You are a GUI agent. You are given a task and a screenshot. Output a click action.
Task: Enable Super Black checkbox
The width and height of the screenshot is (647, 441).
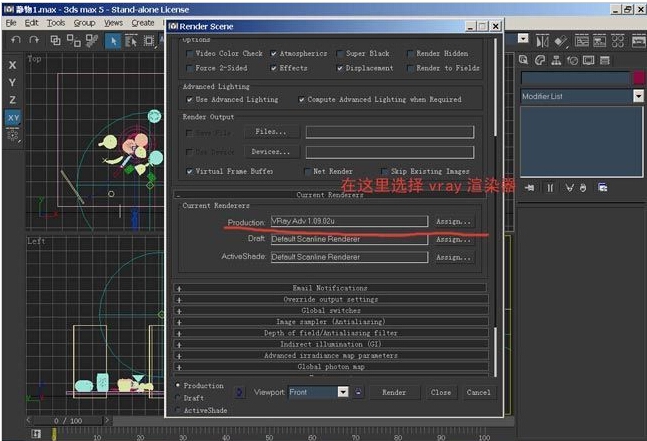click(x=340, y=54)
